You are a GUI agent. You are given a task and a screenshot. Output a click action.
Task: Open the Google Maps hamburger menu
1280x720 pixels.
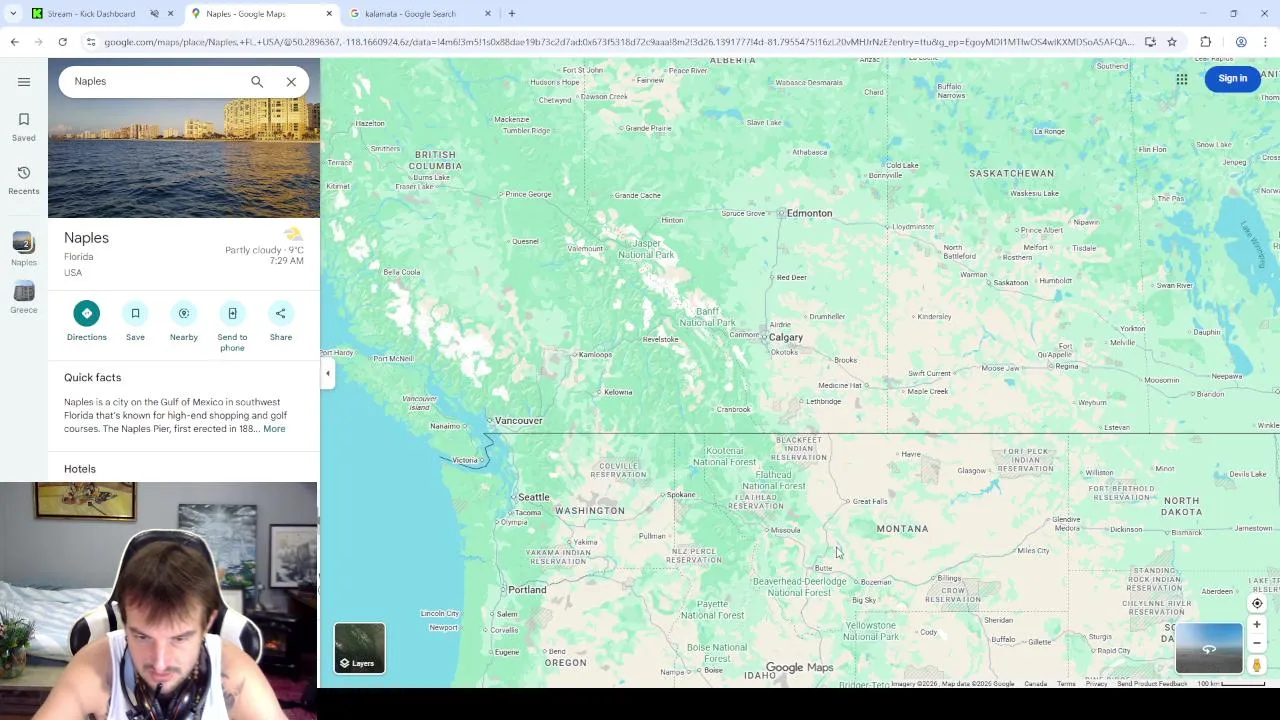[x=24, y=82]
